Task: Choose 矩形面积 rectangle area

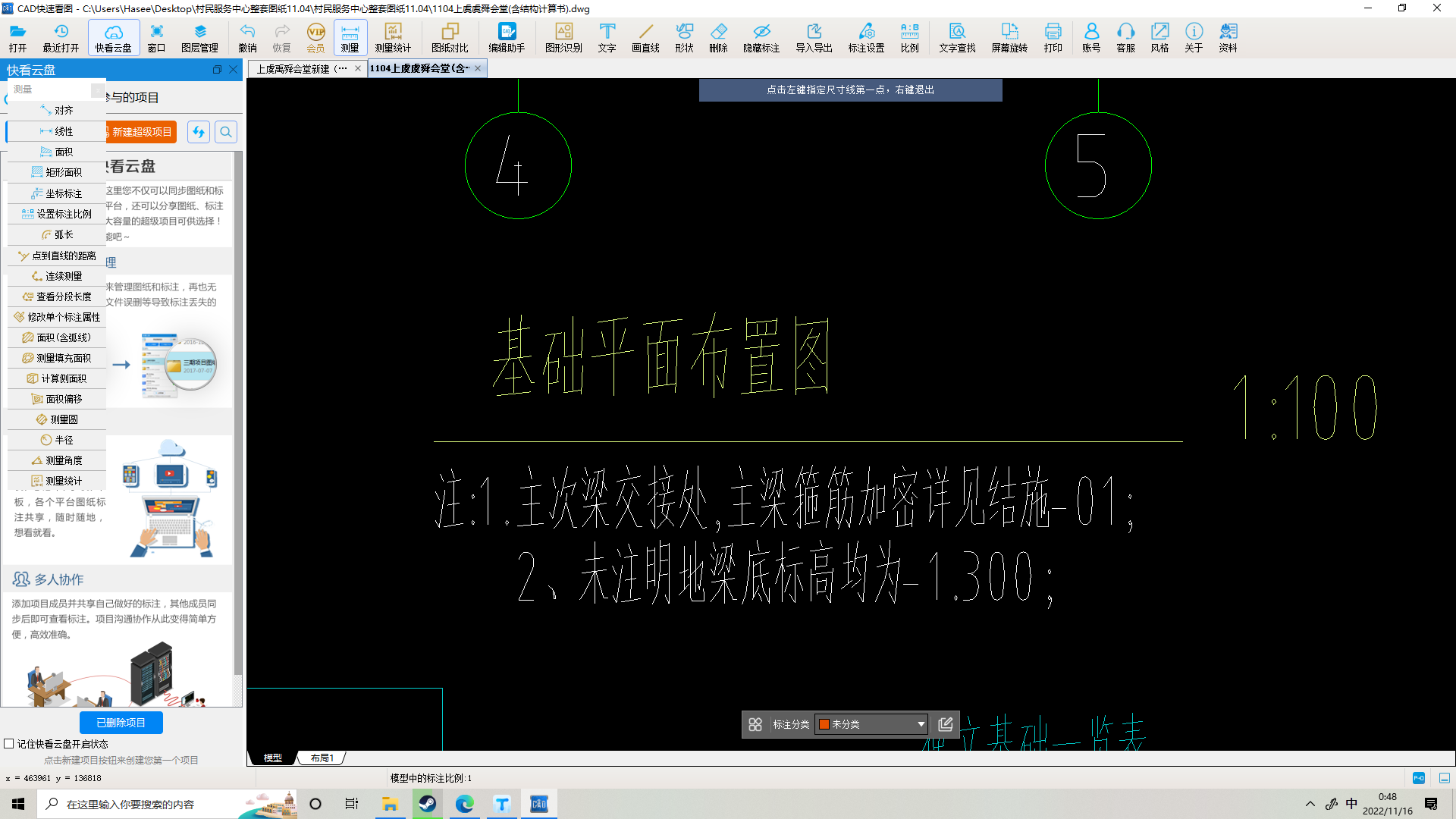Action: [x=57, y=172]
